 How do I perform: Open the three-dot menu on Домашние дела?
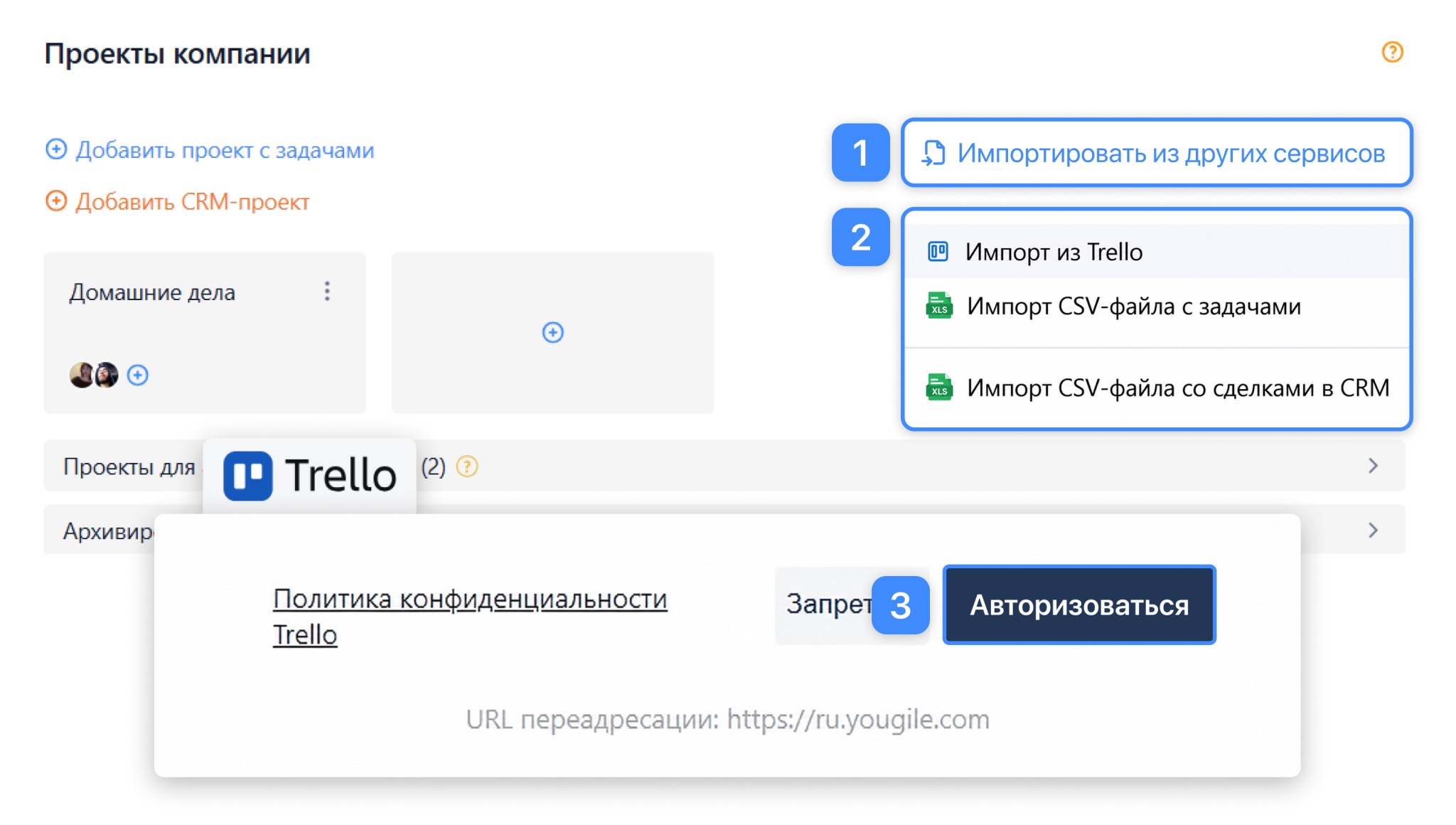(327, 291)
